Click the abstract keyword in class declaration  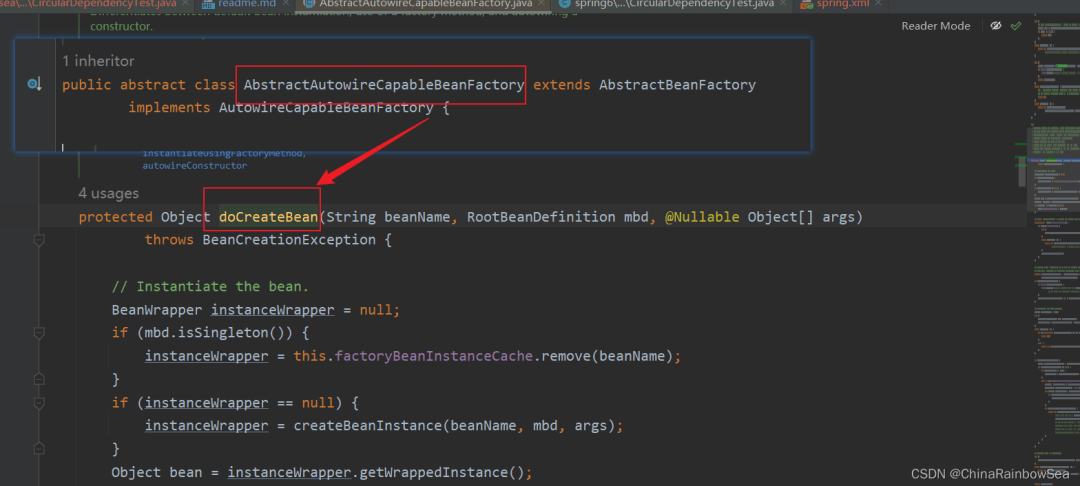click(x=153, y=85)
